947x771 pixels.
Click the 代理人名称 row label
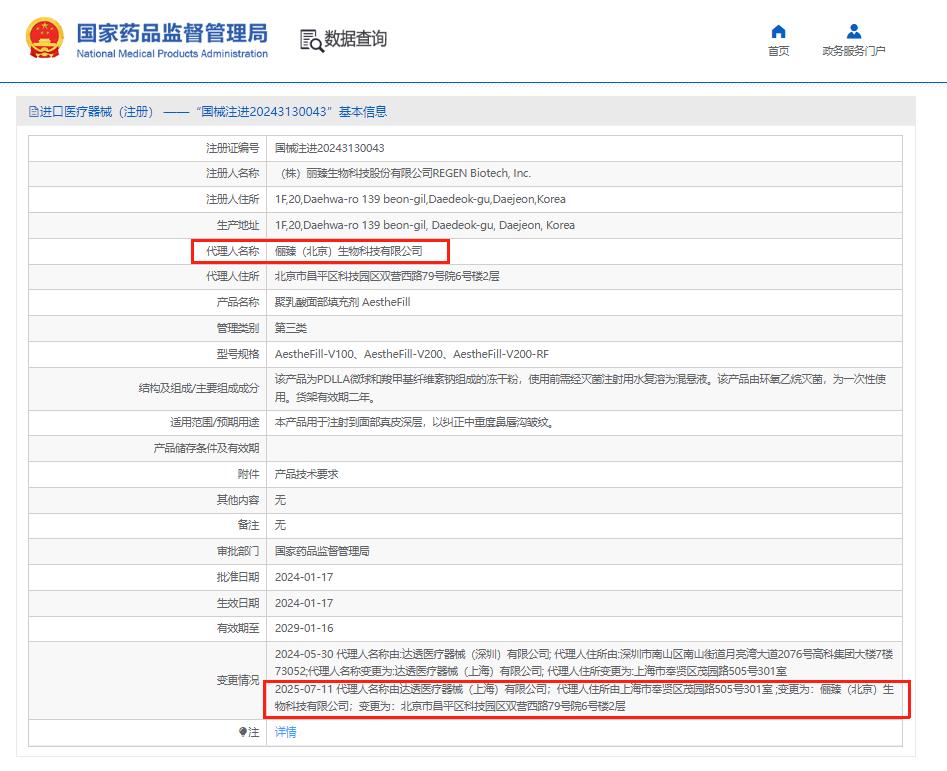pos(233,251)
